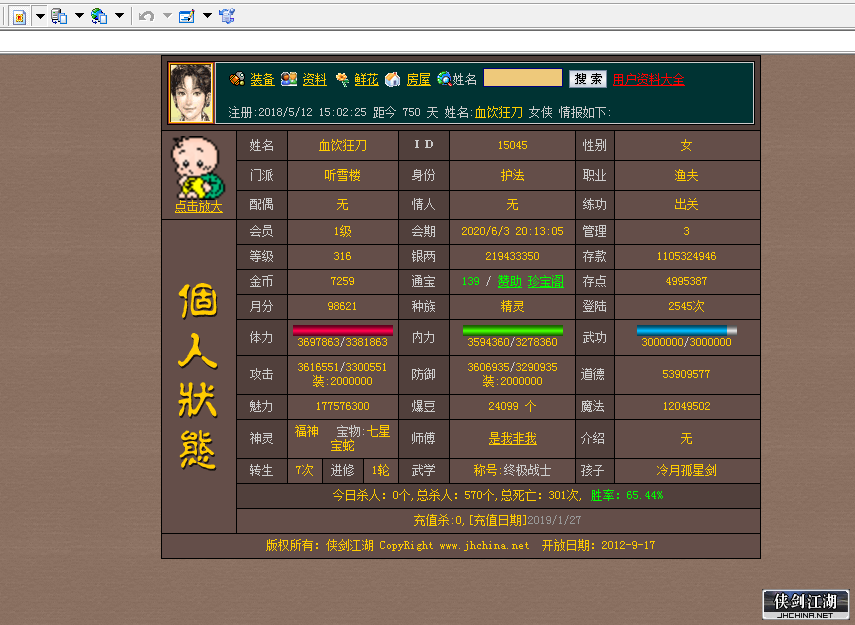Click the 血饮狂刀 name cell in the table
The image size is (855, 625).
point(342,146)
